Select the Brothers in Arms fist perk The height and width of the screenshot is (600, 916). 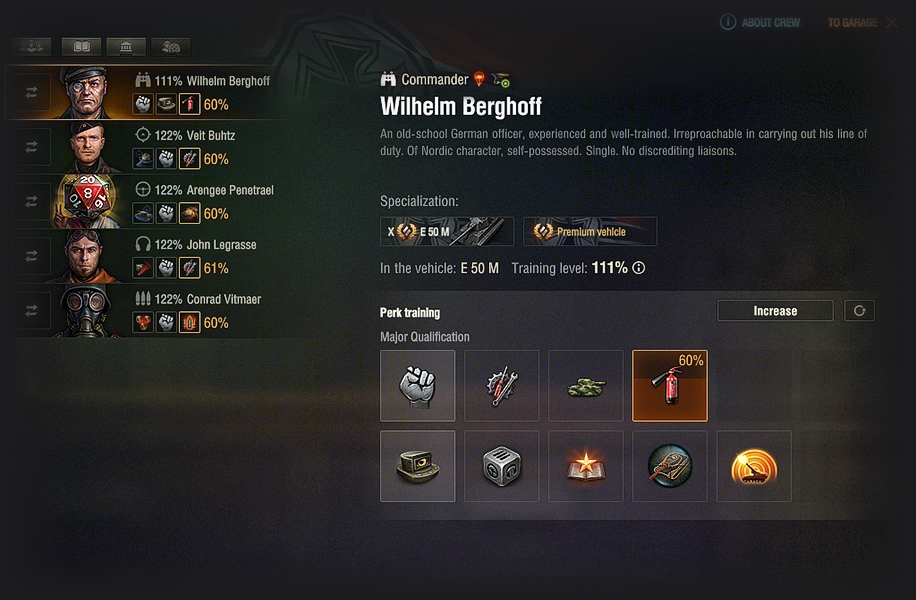tap(417, 386)
